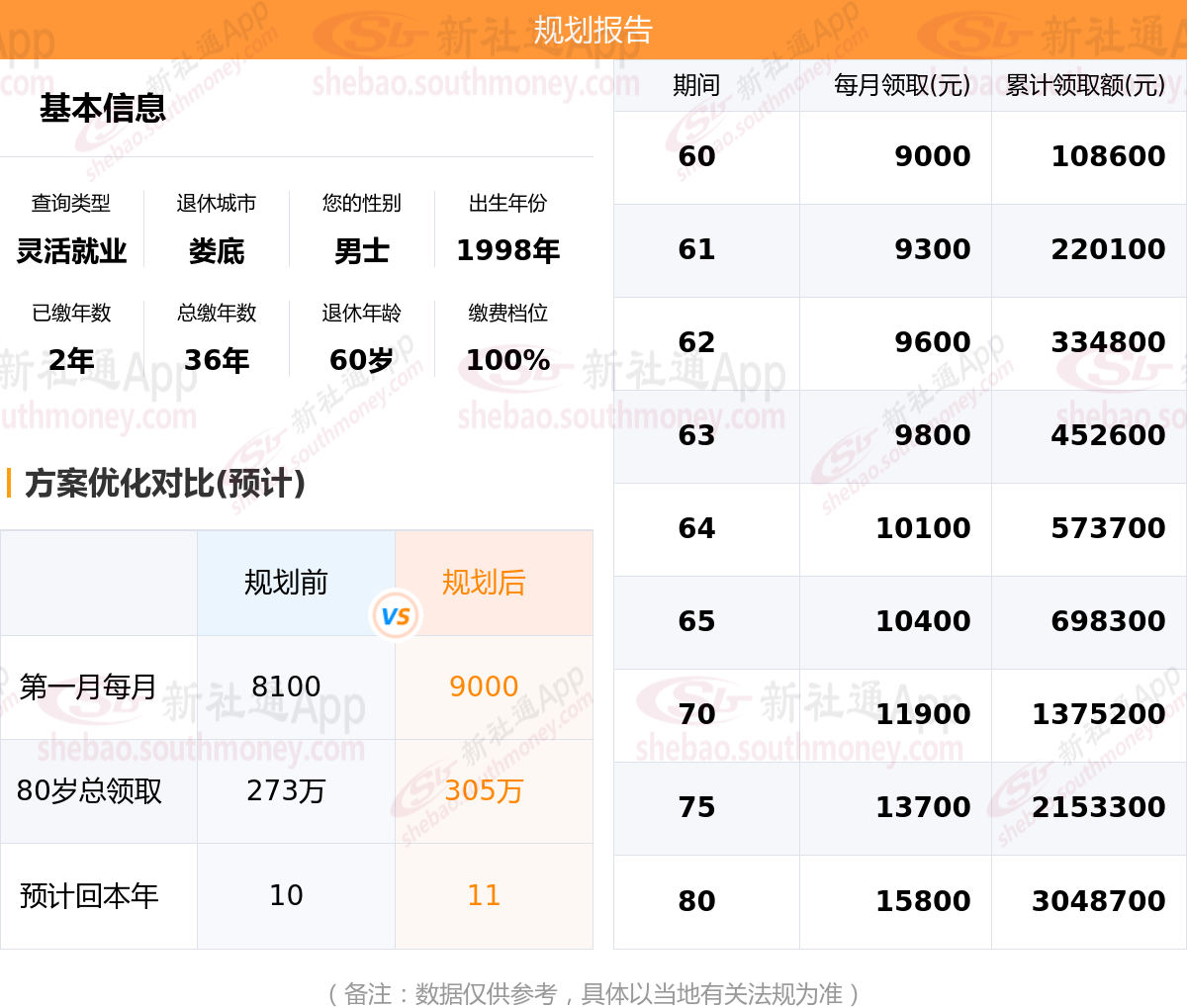
Task: Click the 80岁总领取 row label
Action: point(89,791)
